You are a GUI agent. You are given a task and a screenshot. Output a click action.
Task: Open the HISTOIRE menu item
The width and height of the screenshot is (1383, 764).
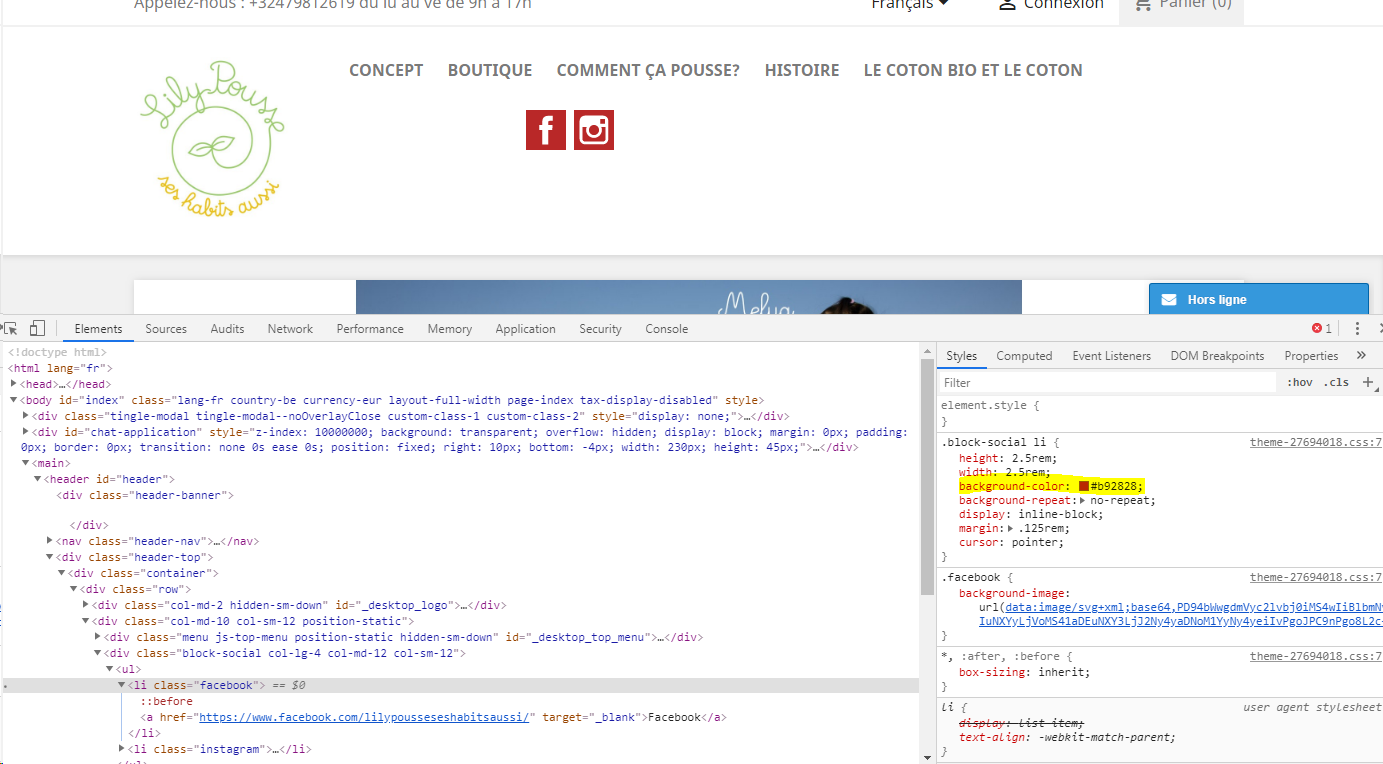(802, 70)
